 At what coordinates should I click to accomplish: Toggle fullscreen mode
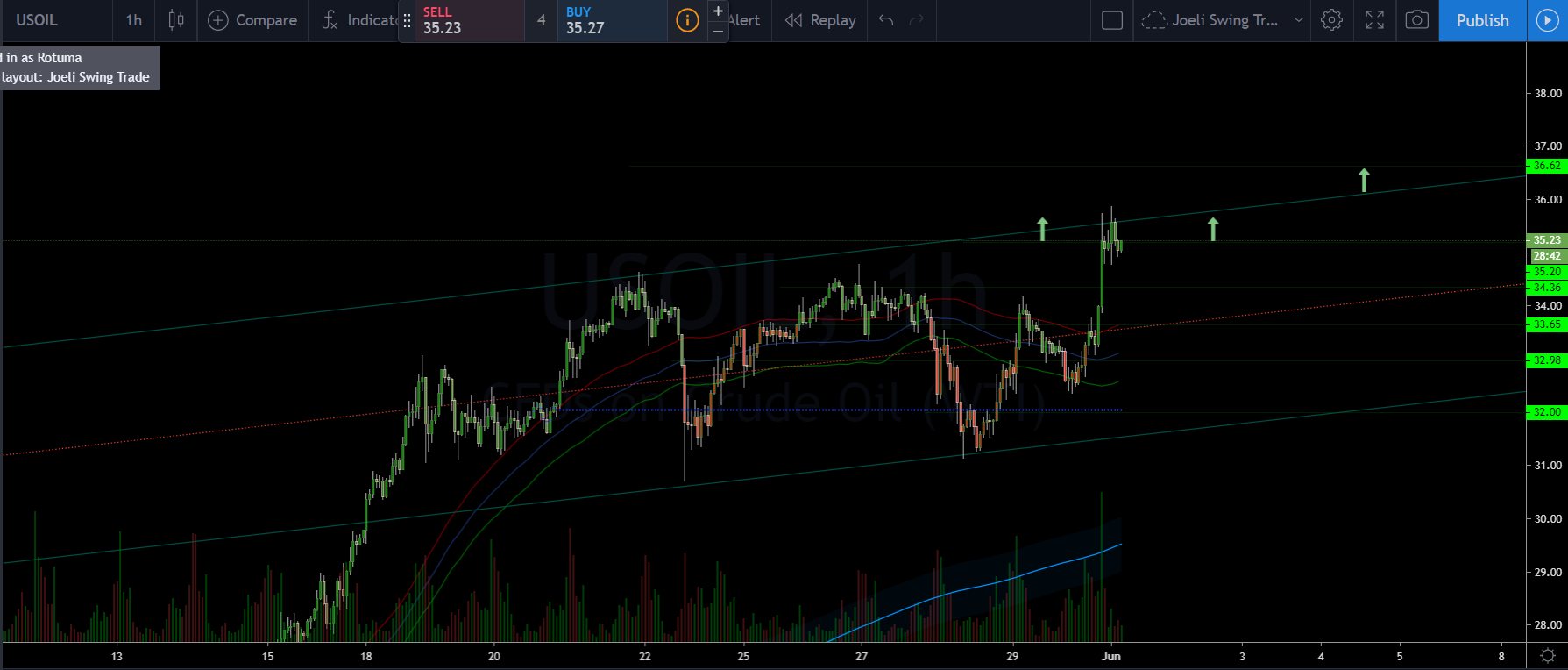(x=1374, y=20)
